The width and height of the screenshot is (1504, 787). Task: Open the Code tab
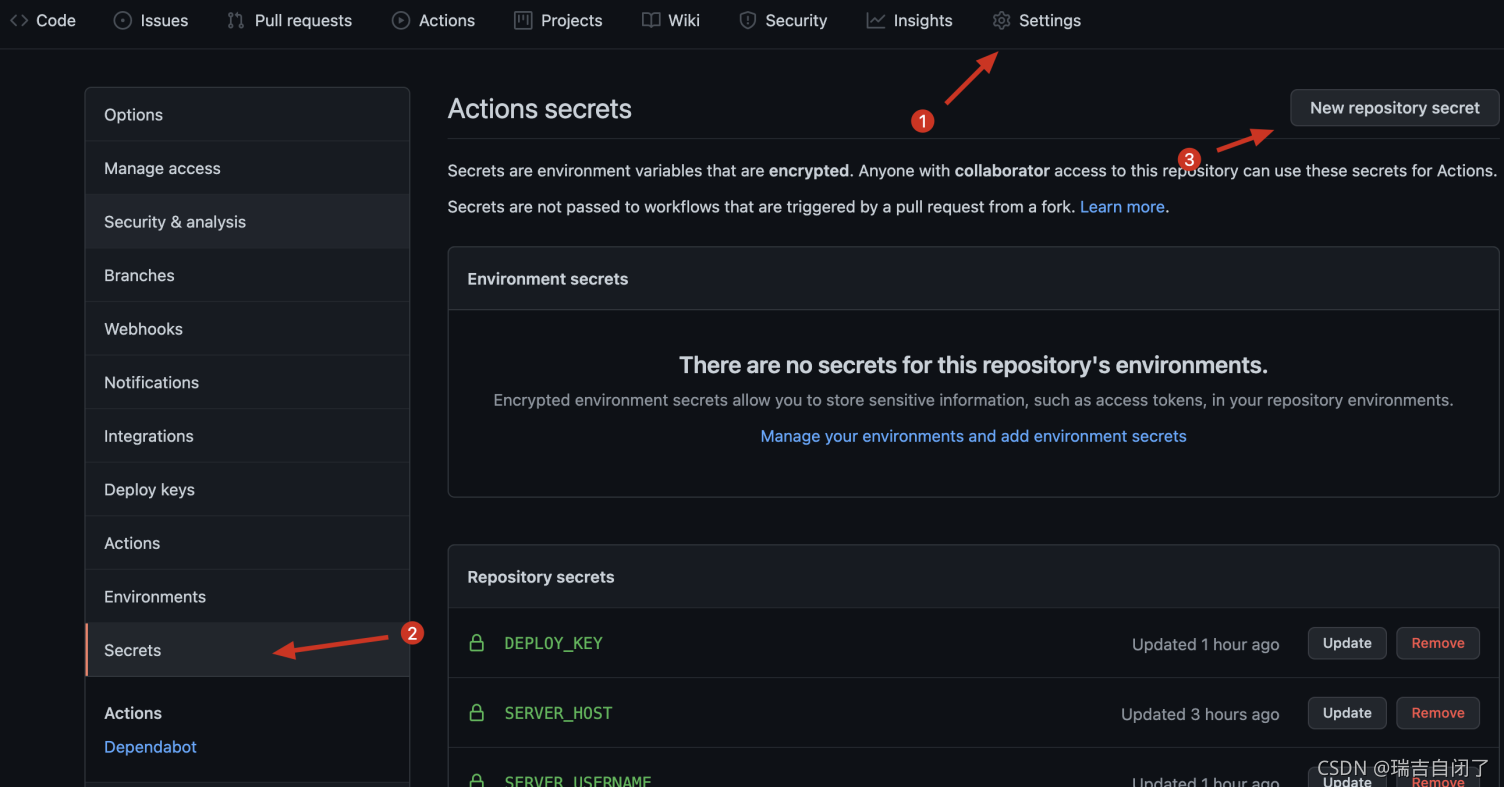pos(43,20)
